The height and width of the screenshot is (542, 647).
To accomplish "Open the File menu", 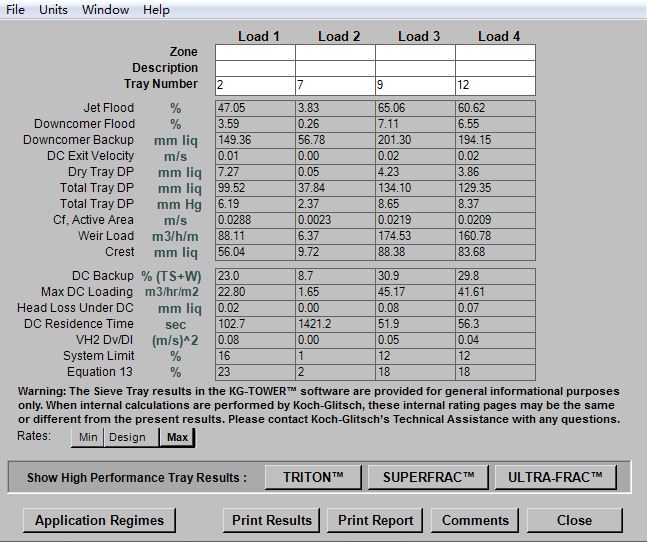I will tap(15, 9).
